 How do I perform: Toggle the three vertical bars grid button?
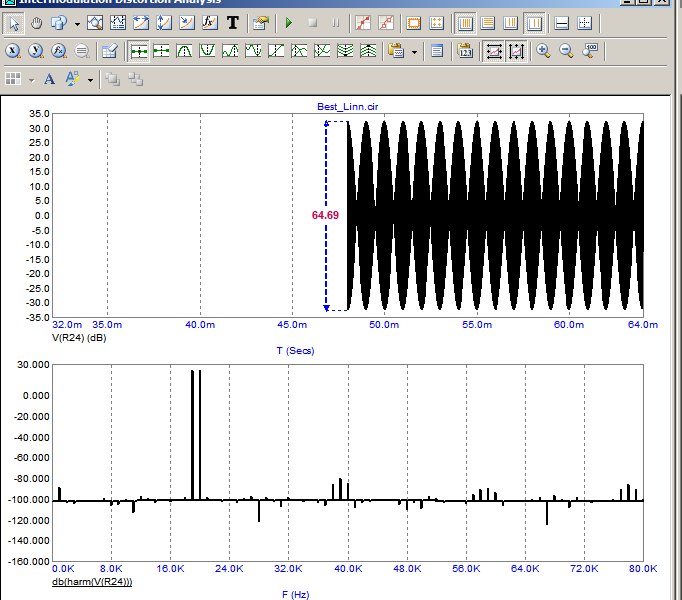coord(511,23)
